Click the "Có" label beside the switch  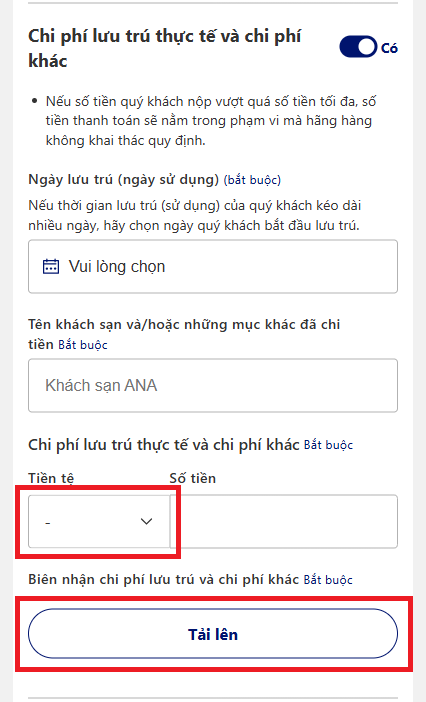coord(389,48)
